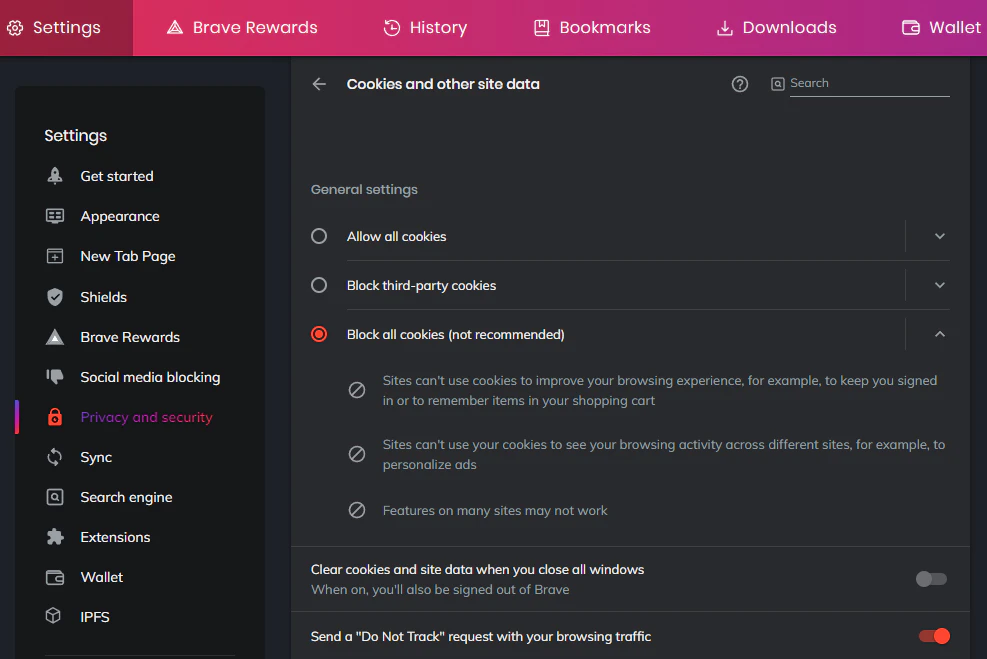Go back using the left arrow icon
Viewport: 987px width, 659px height.
319,84
